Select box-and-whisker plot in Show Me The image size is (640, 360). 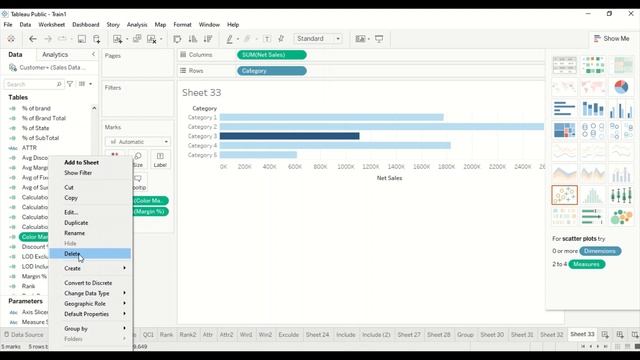point(621,195)
